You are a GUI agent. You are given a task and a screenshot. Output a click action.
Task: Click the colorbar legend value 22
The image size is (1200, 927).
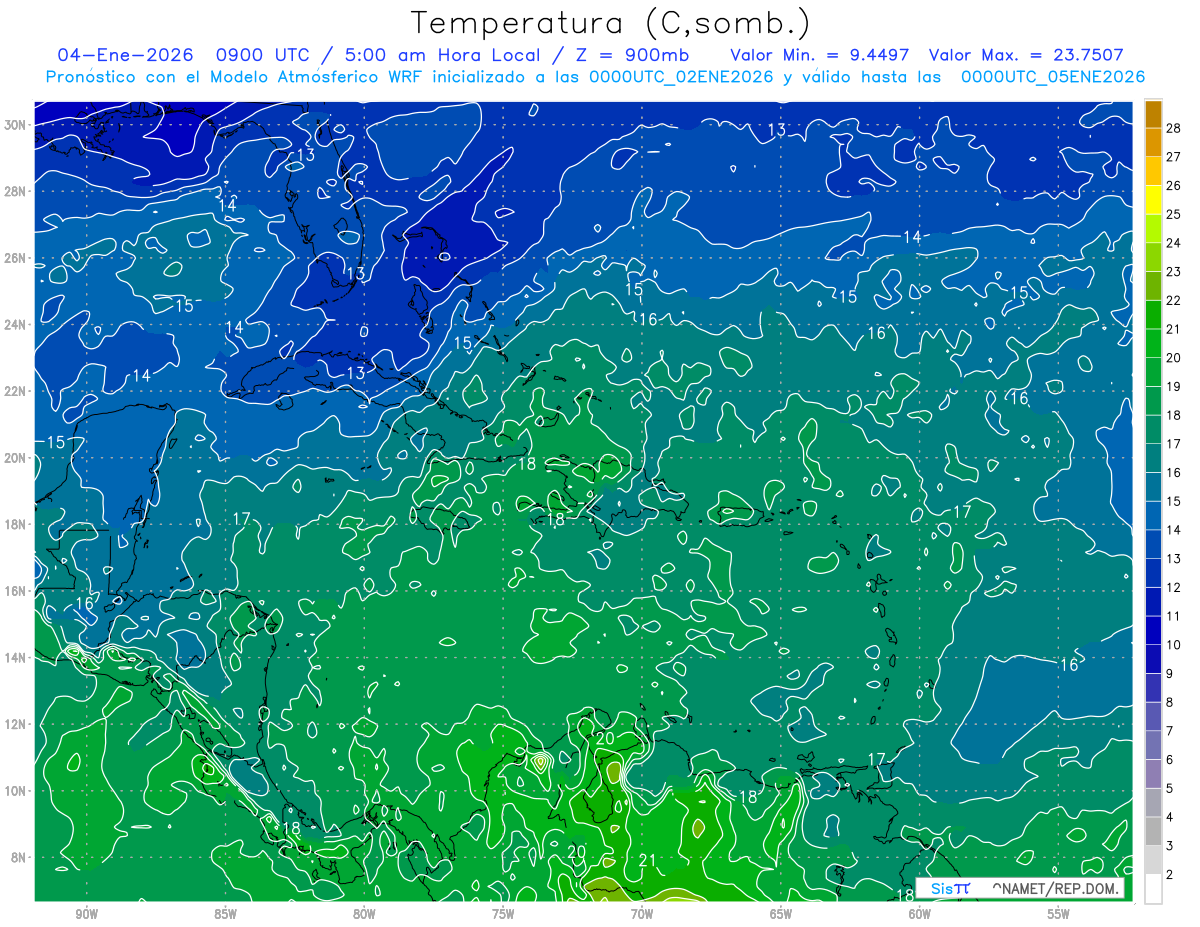pos(1173,300)
